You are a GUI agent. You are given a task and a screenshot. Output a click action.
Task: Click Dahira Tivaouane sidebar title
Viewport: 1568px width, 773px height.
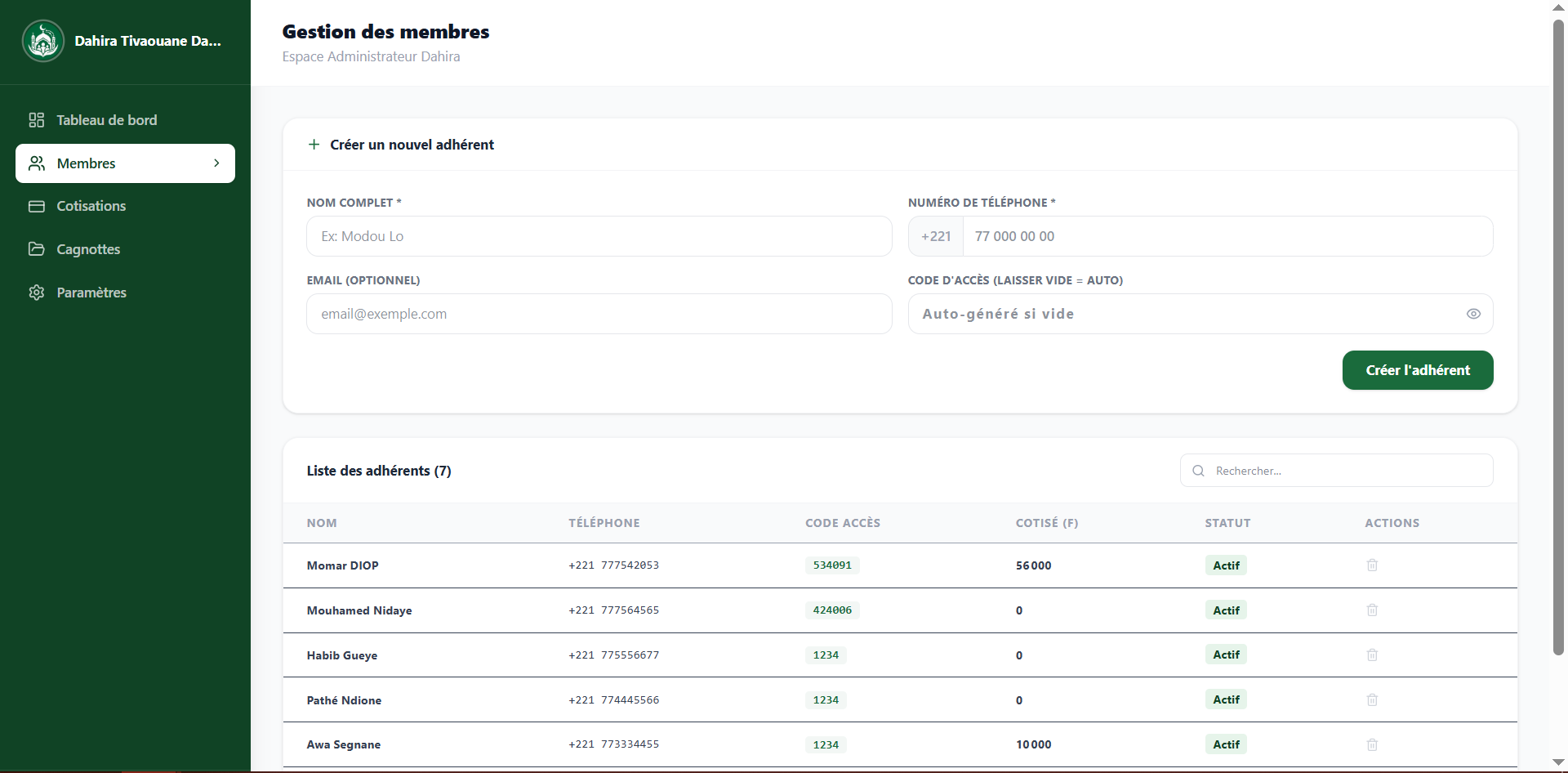point(148,41)
